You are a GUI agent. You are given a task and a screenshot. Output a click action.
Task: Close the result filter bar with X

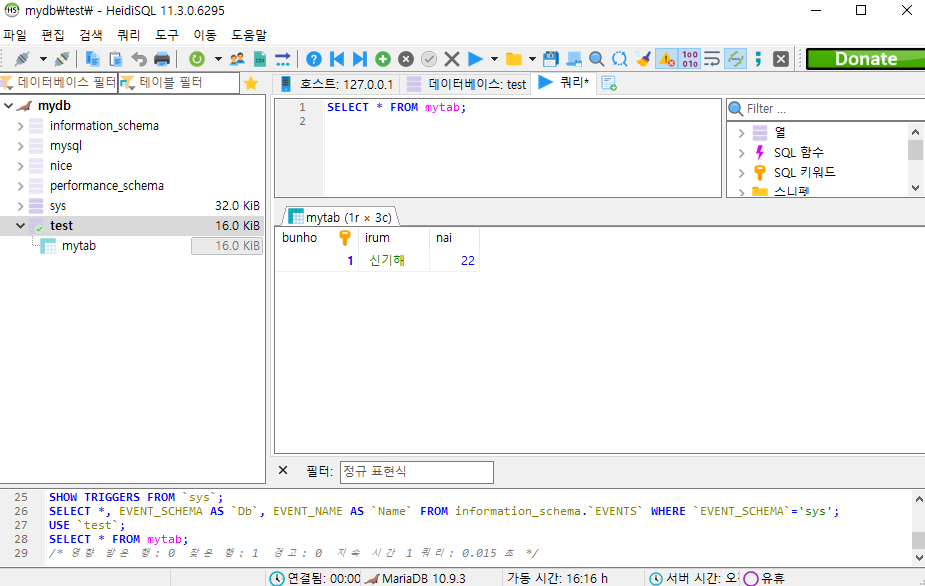point(283,470)
